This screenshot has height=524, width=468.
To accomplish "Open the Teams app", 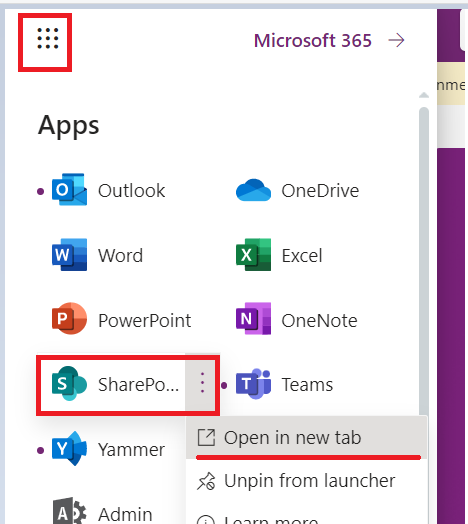I will point(284,384).
